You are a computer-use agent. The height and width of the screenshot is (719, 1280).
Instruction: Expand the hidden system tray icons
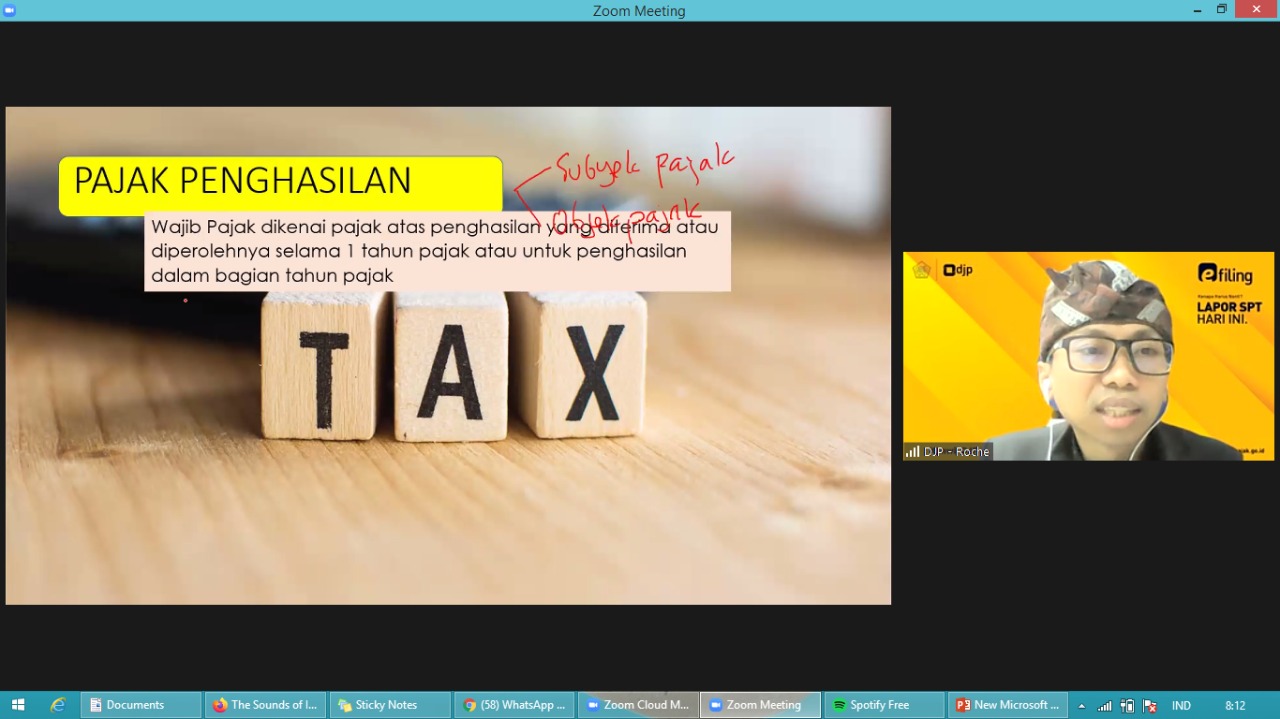pos(1081,706)
